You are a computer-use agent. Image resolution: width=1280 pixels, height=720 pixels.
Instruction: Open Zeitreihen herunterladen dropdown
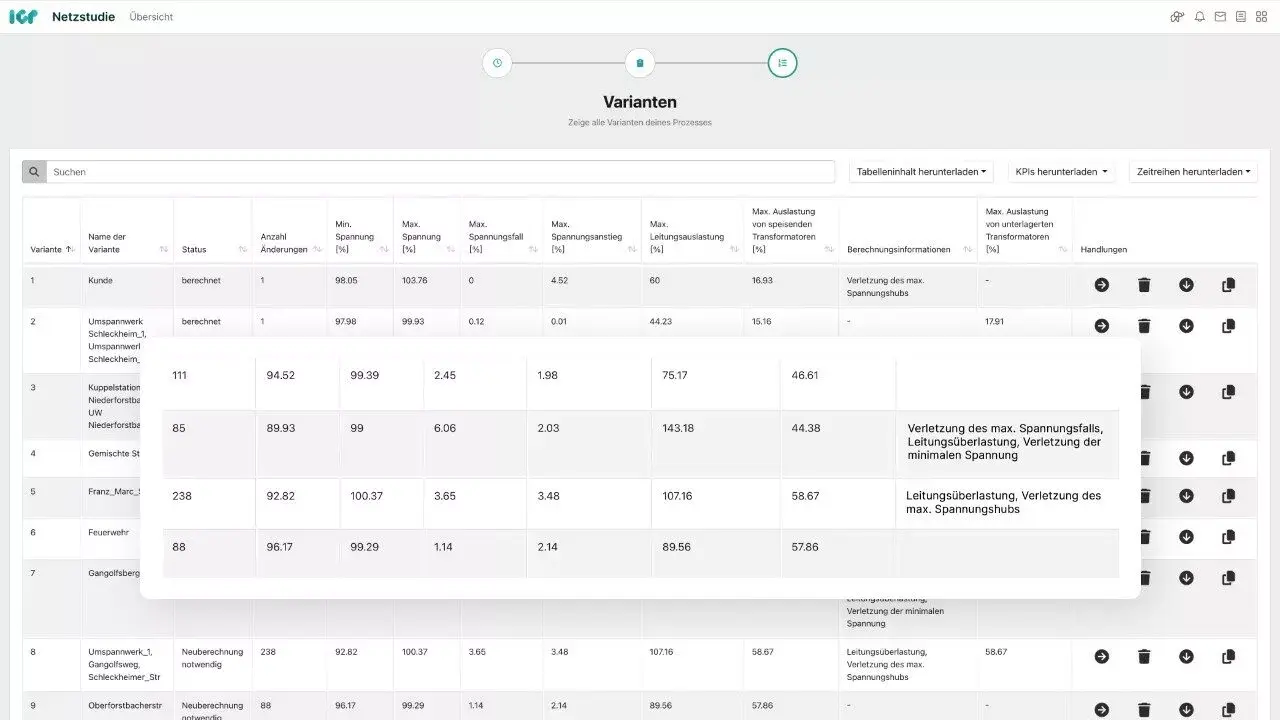[x=1193, y=172]
